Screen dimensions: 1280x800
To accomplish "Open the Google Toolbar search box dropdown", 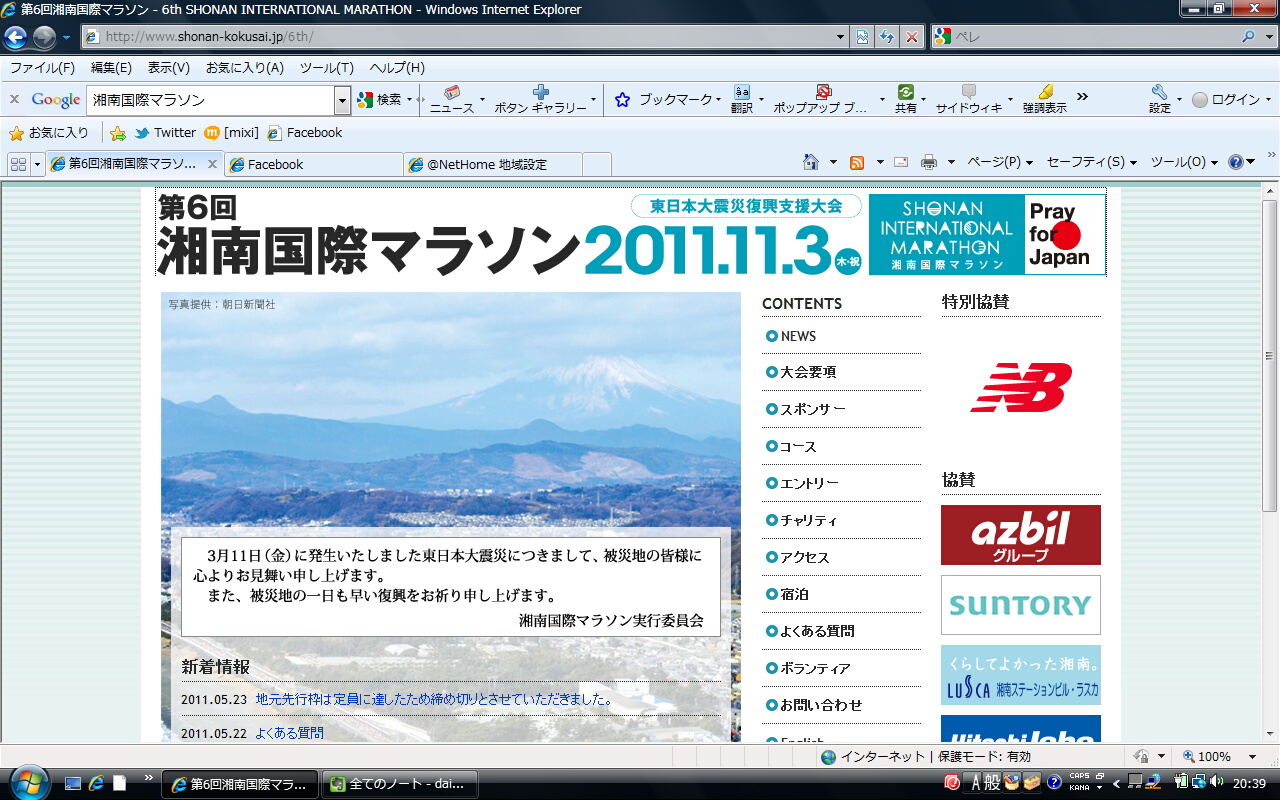I will click(x=342, y=100).
